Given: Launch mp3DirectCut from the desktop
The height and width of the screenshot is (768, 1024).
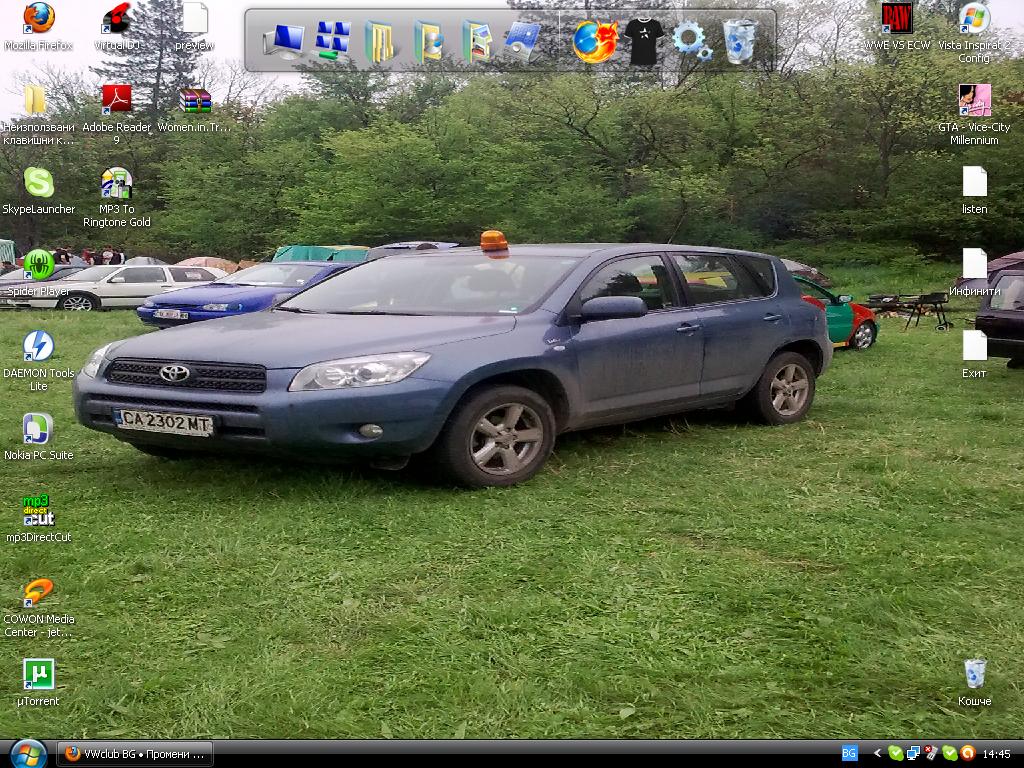Looking at the screenshot, I should point(38,511).
